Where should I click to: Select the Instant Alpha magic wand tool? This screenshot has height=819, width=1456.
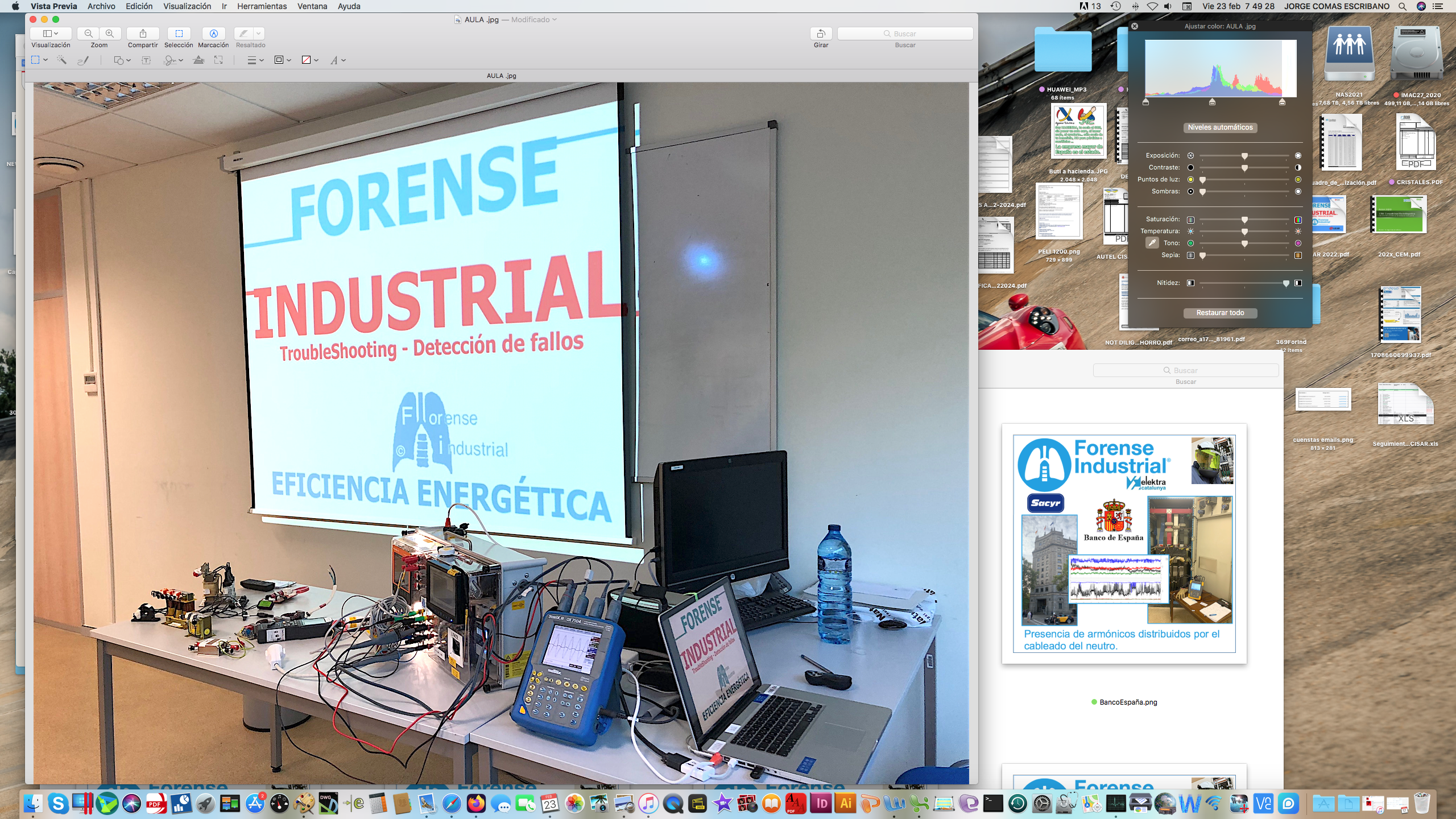coord(62,60)
